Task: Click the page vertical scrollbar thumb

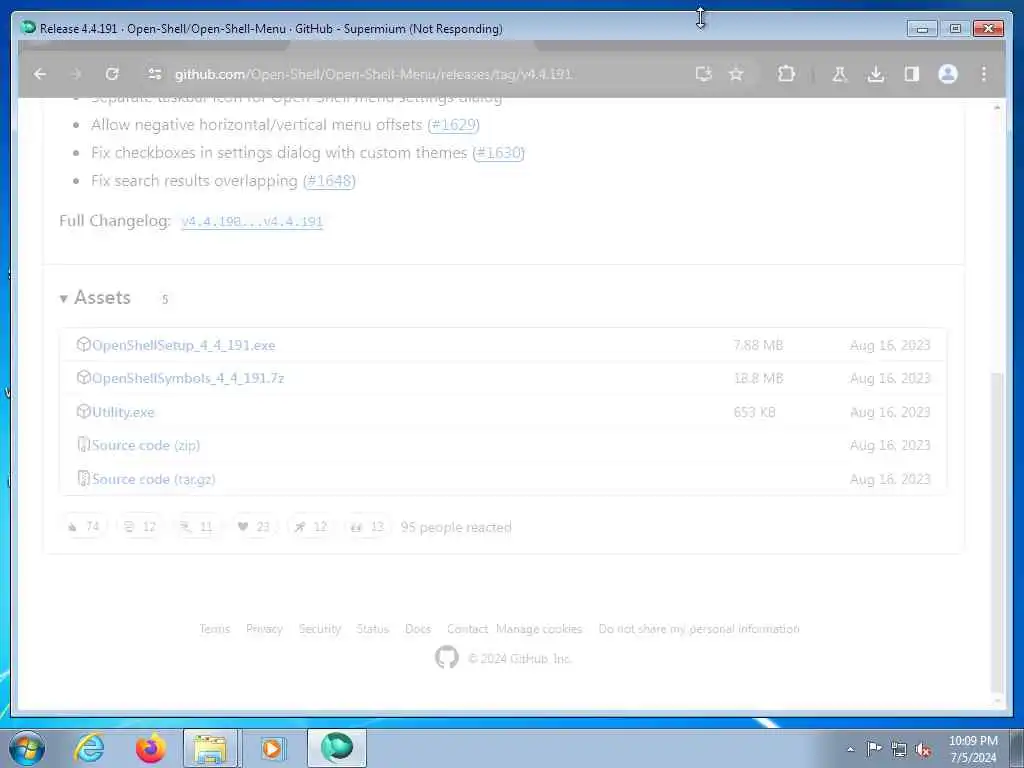Action: click(997, 532)
